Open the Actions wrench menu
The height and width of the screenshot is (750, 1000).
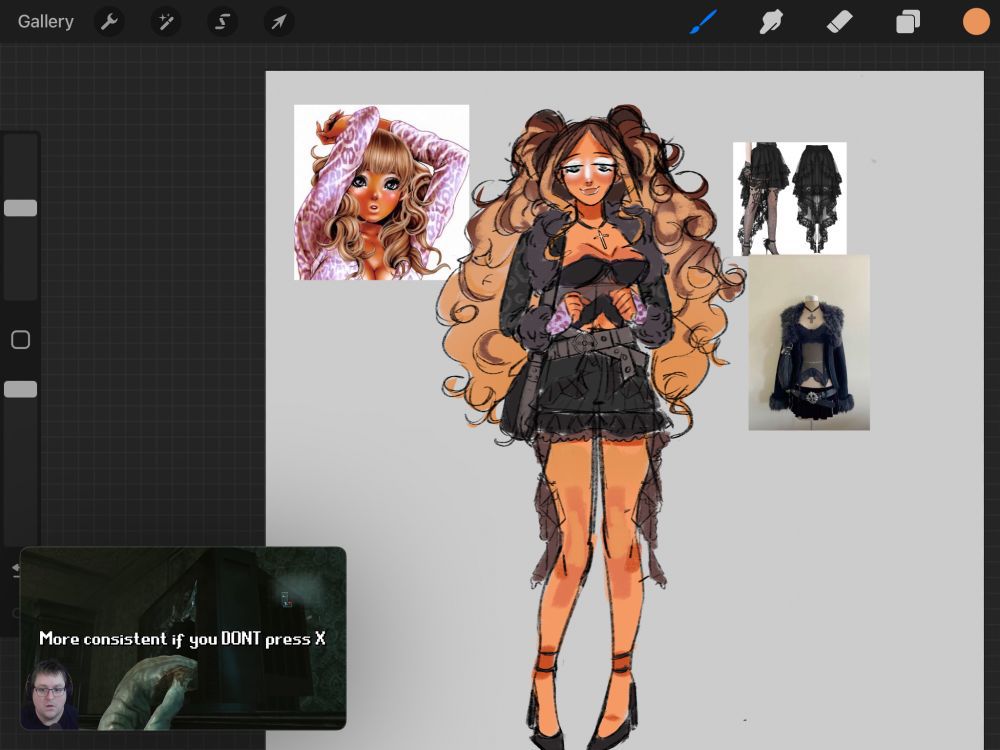pyautogui.click(x=109, y=22)
